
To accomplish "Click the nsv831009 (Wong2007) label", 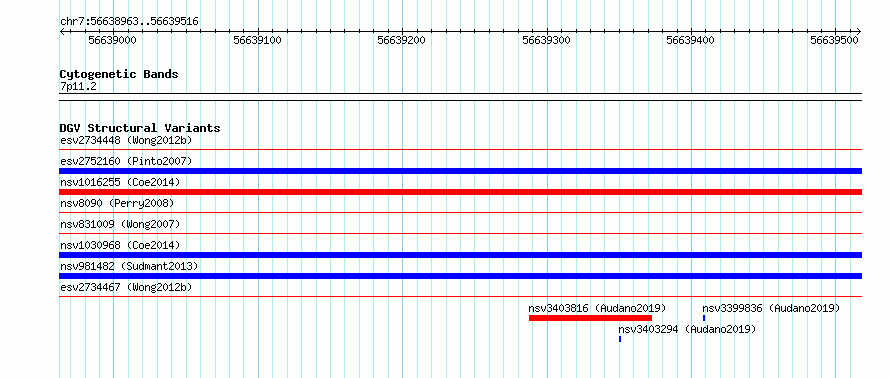I will click(x=120, y=224).
